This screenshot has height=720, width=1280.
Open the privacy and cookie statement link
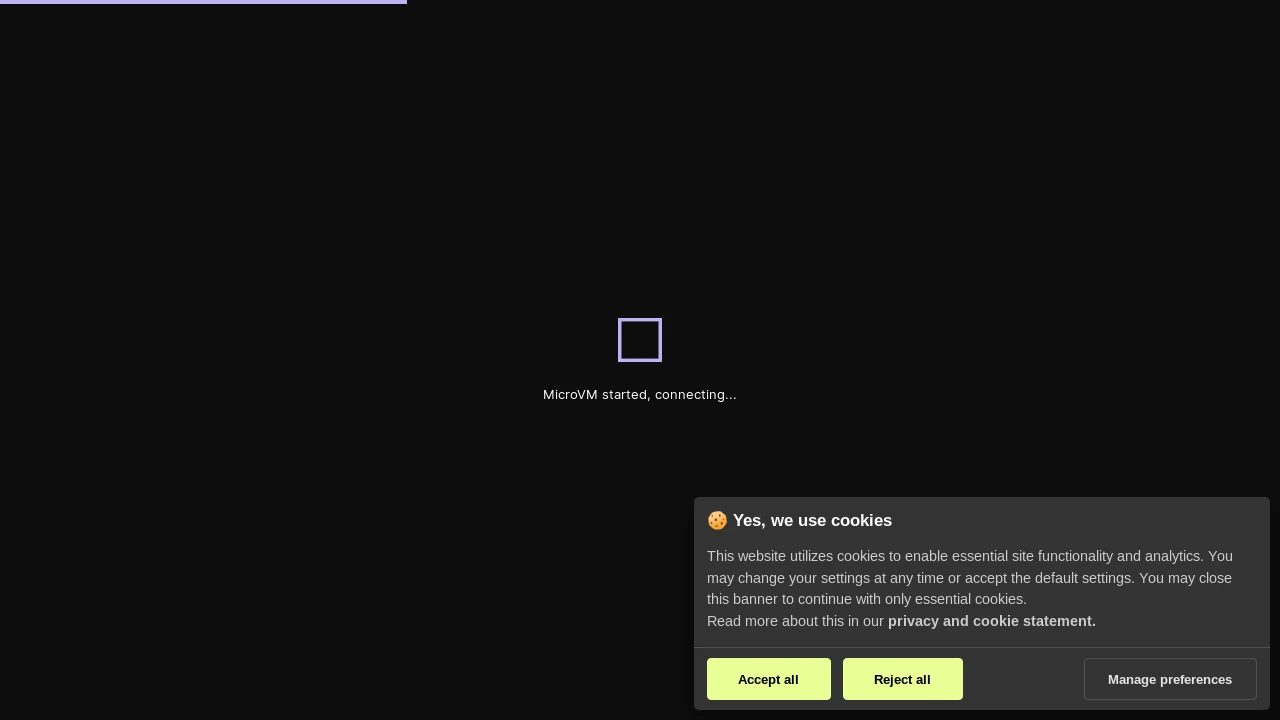[x=991, y=621]
